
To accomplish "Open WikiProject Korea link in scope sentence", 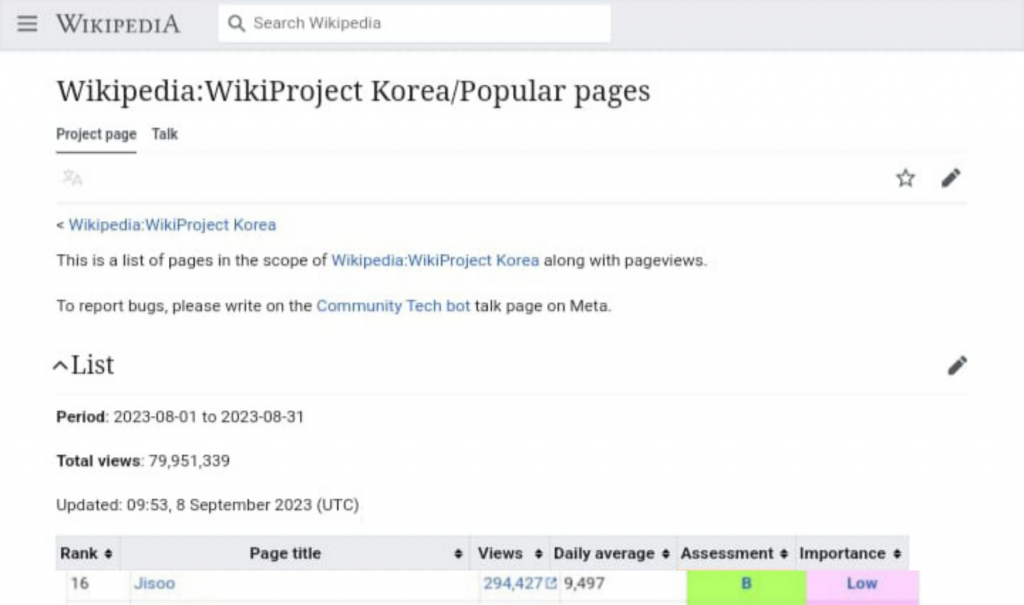I will [435, 260].
